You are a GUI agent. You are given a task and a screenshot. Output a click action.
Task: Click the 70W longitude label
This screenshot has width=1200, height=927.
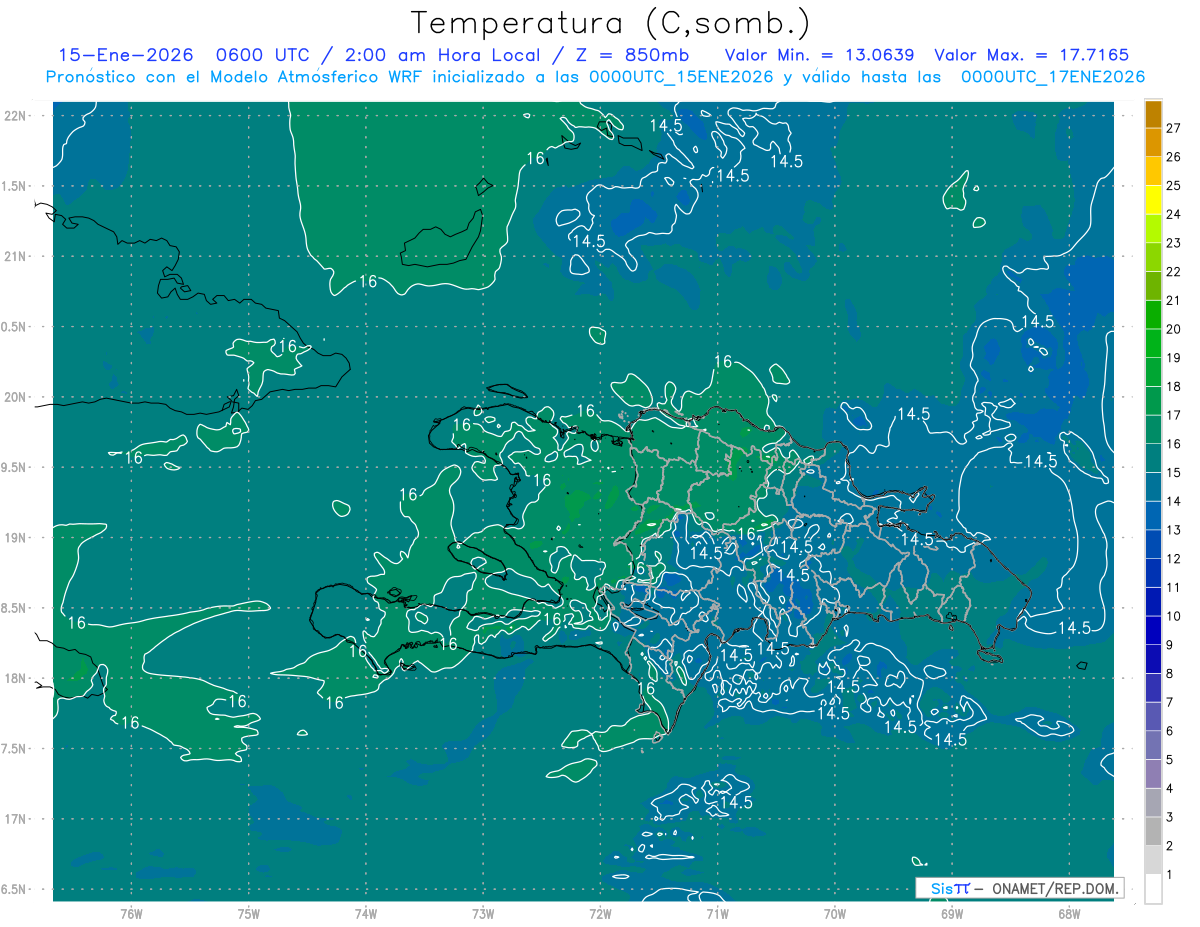coord(835,913)
